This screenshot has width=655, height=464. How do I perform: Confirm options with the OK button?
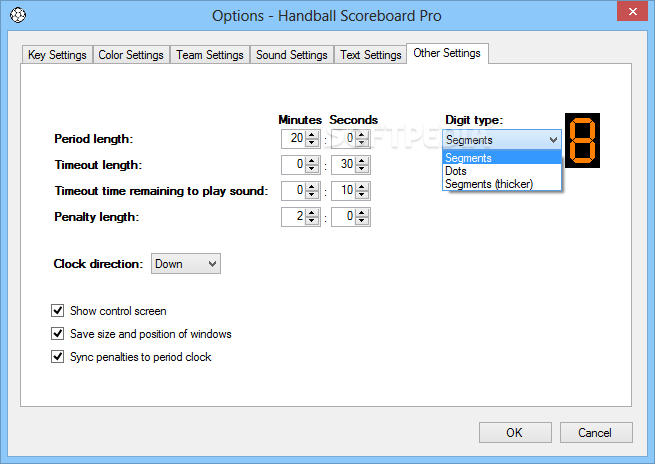515,432
